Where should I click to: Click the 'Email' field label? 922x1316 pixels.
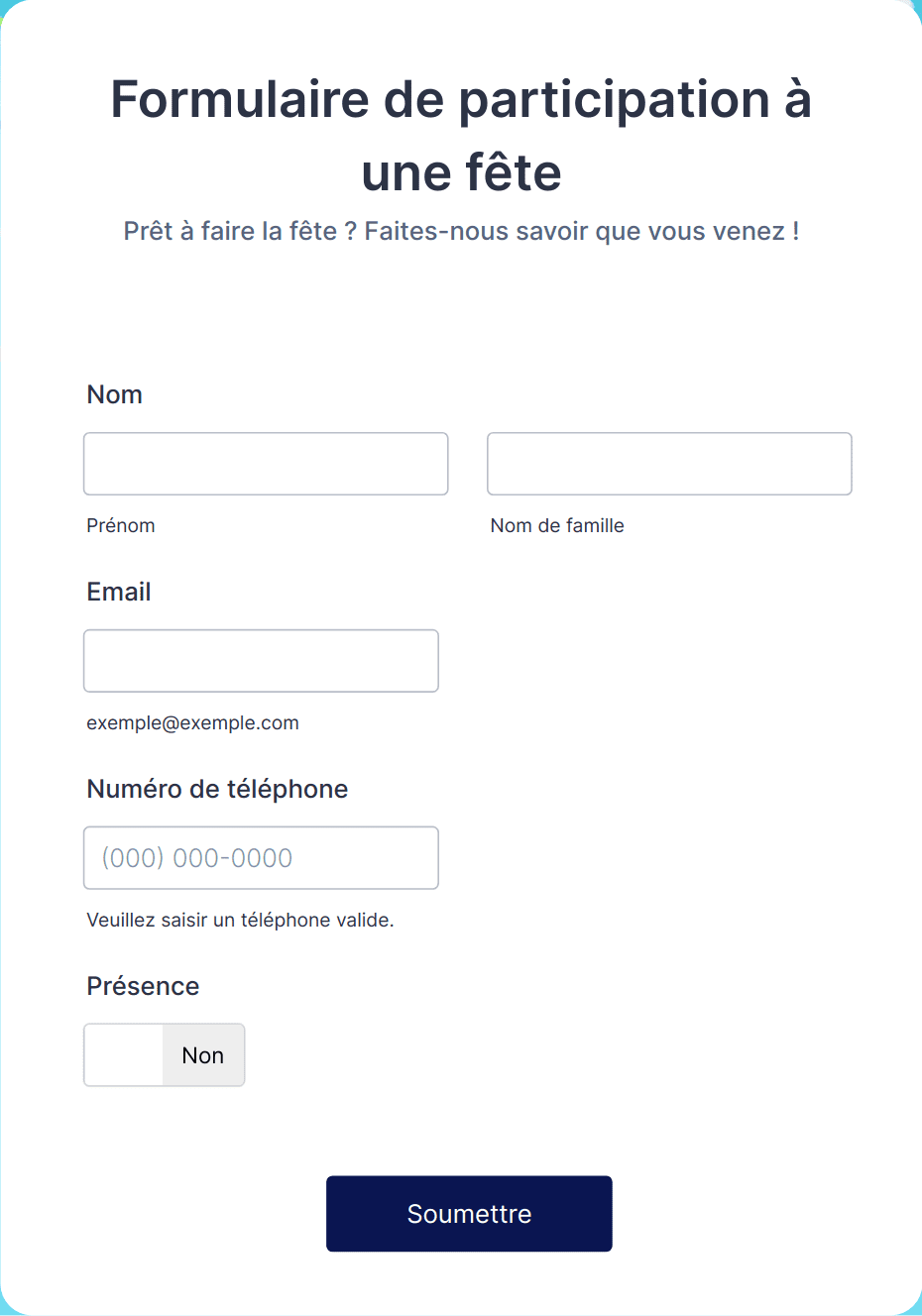tap(119, 592)
